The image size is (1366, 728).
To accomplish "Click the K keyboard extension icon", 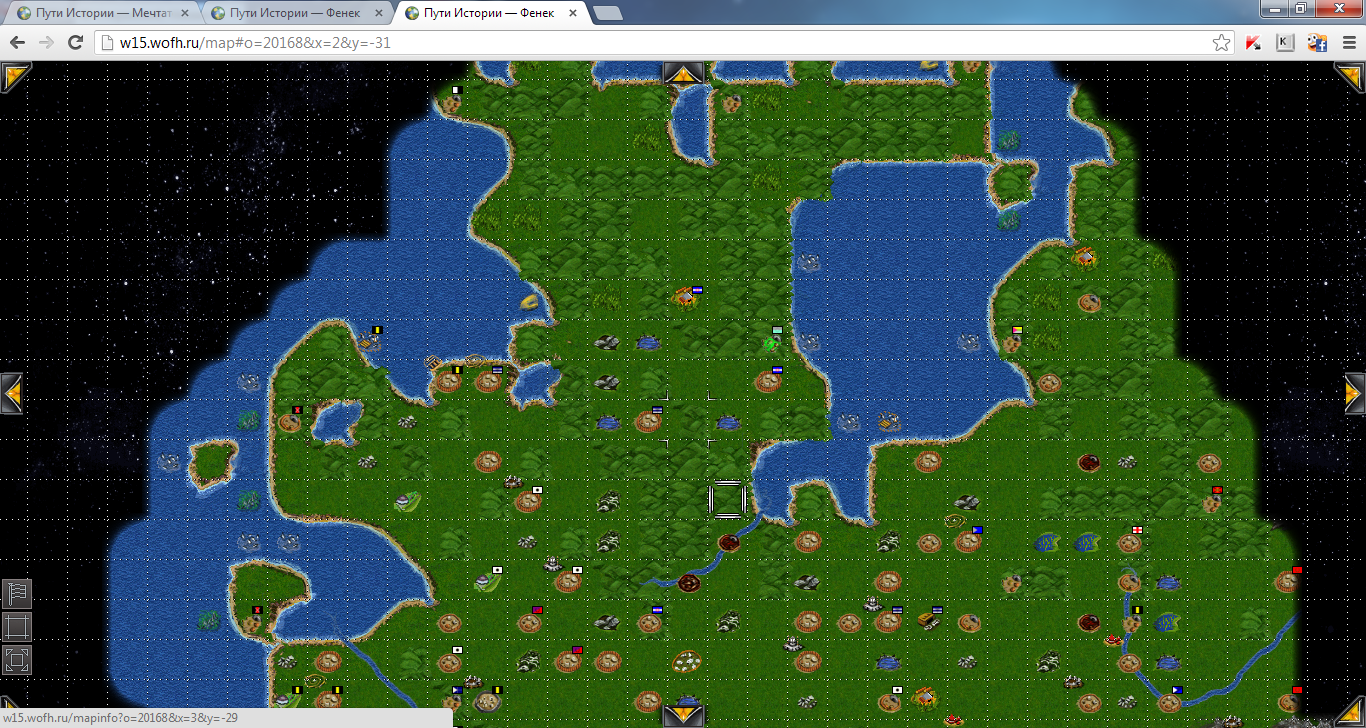I will point(1286,43).
